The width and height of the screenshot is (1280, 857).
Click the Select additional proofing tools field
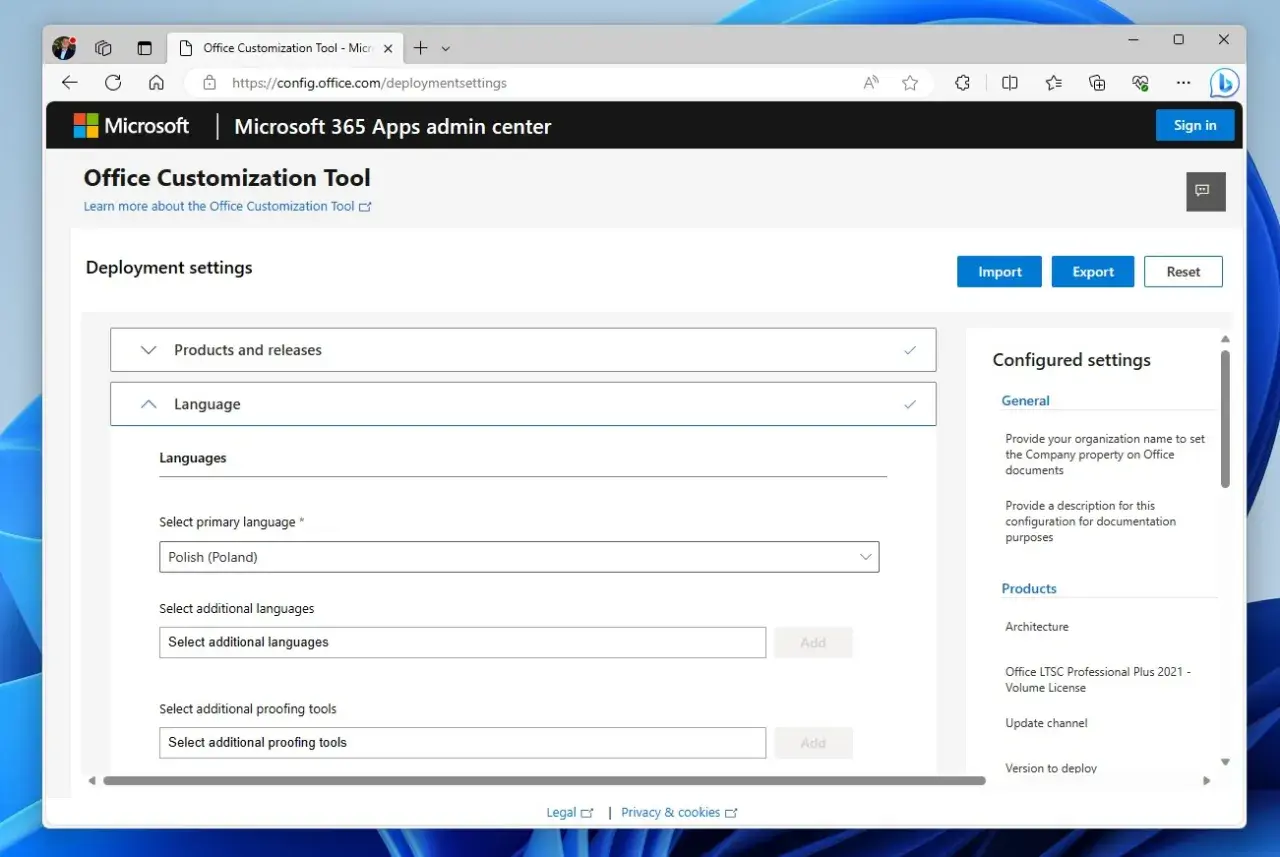tap(462, 742)
